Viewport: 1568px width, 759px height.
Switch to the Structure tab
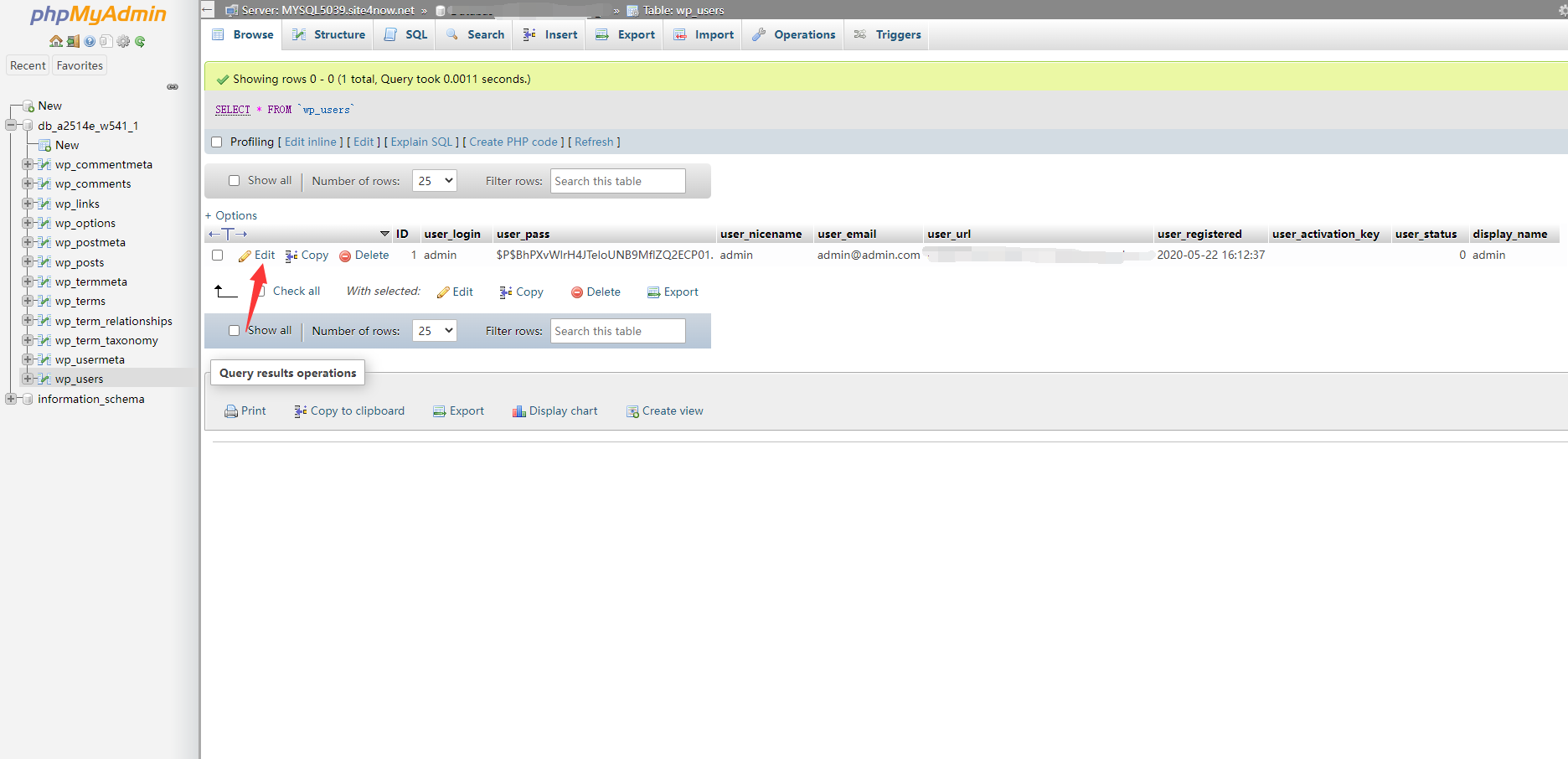pos(329,34)
